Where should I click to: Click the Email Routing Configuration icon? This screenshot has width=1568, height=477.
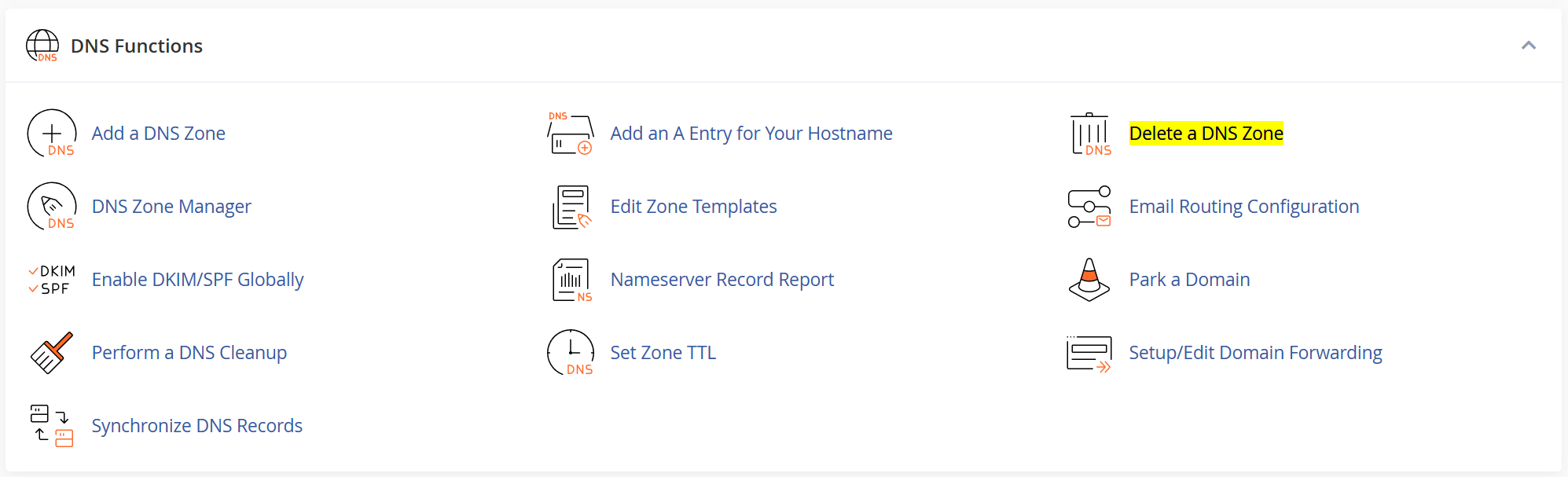tap(1089, 207)
